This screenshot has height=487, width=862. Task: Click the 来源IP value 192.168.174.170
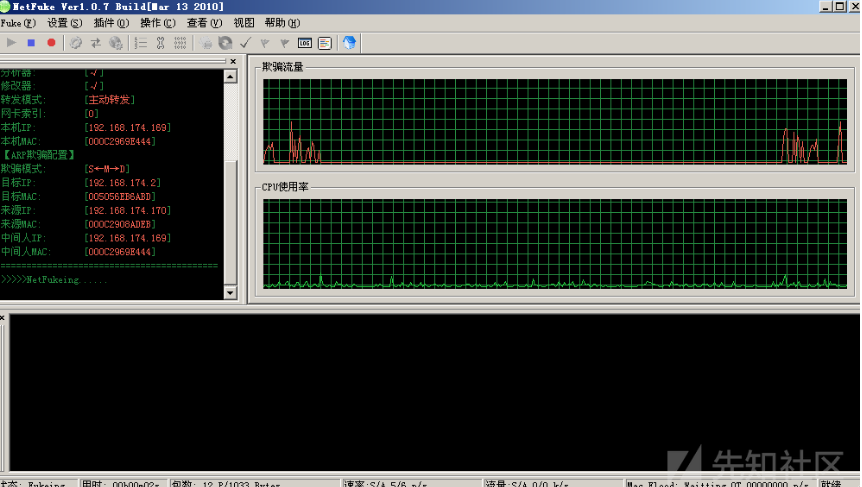pos(128,211)
